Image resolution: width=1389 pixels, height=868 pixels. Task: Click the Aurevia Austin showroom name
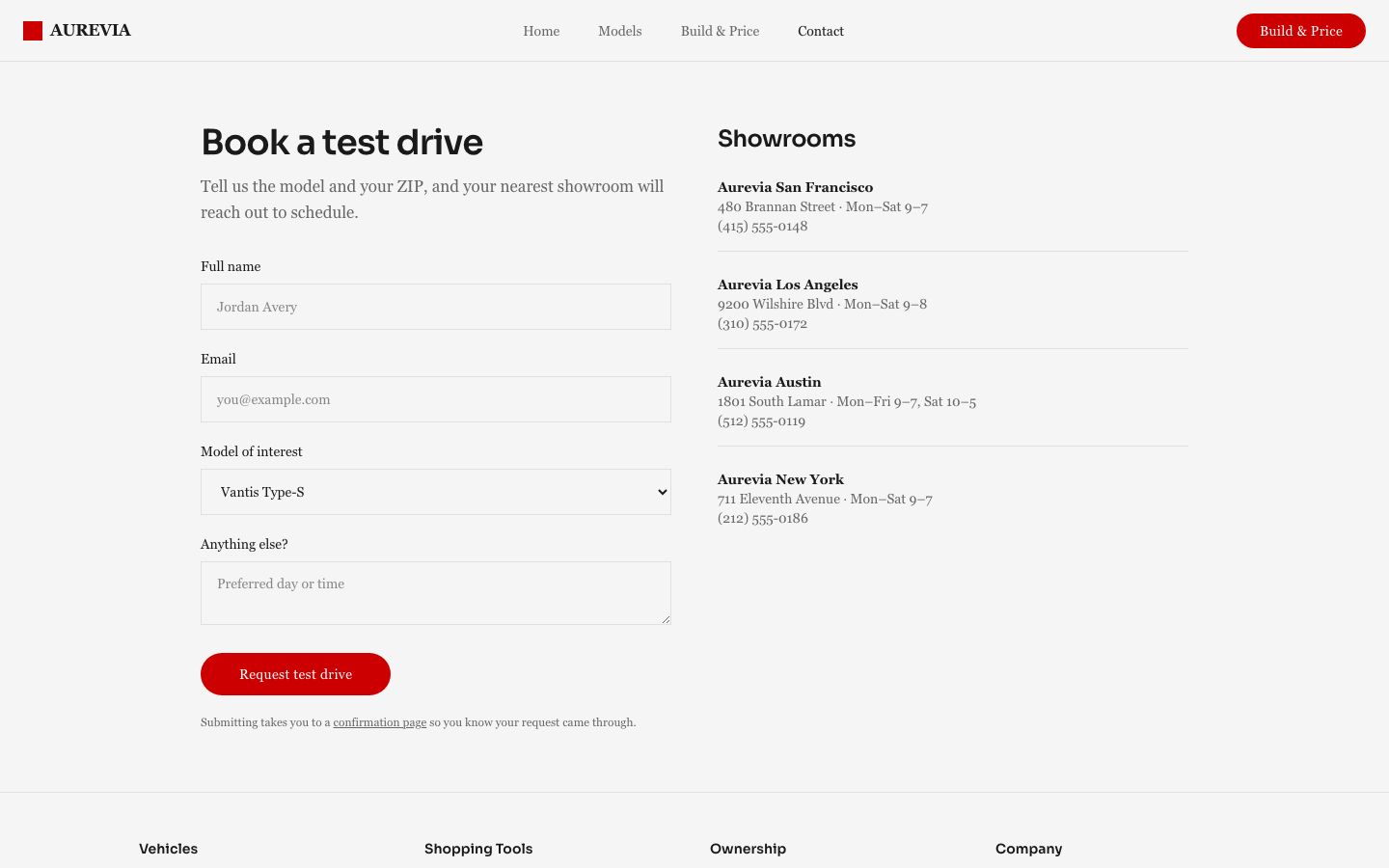click(769, 382)
